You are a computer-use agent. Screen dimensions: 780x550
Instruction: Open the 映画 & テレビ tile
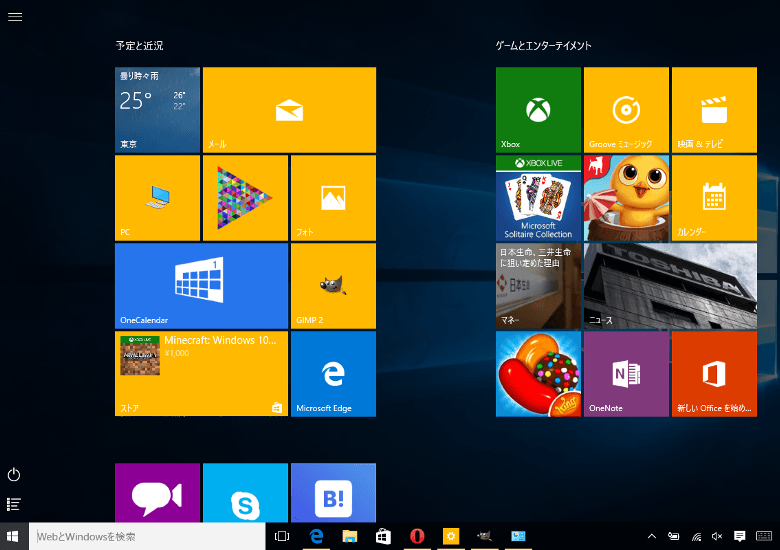point(714,110)
